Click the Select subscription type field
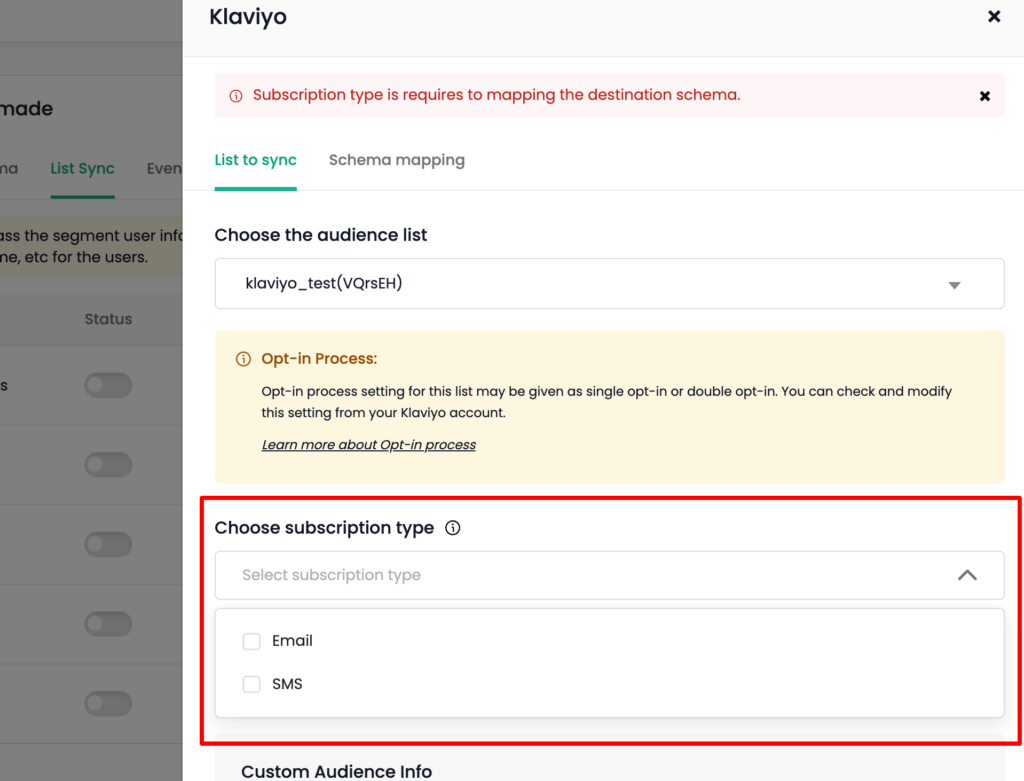The height and width of the screenshot is (781, 1024). point(609,575)
